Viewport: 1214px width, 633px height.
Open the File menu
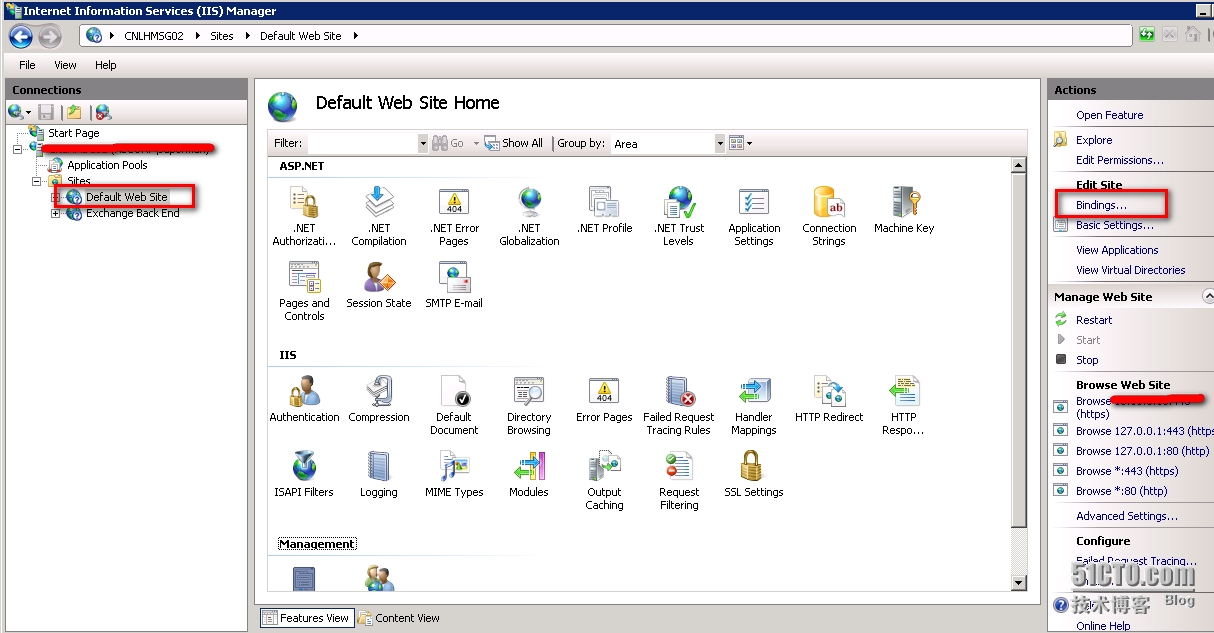(27, 65)
